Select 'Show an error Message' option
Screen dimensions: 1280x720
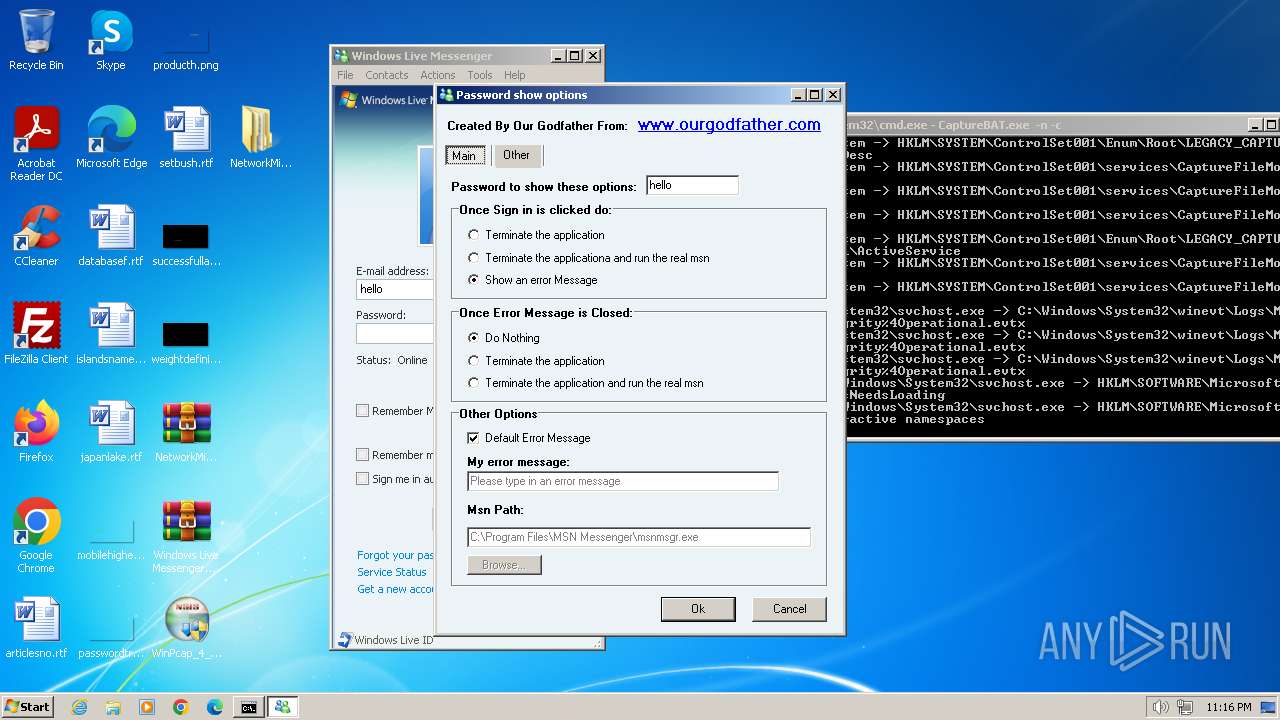click(x=533, y=280)
